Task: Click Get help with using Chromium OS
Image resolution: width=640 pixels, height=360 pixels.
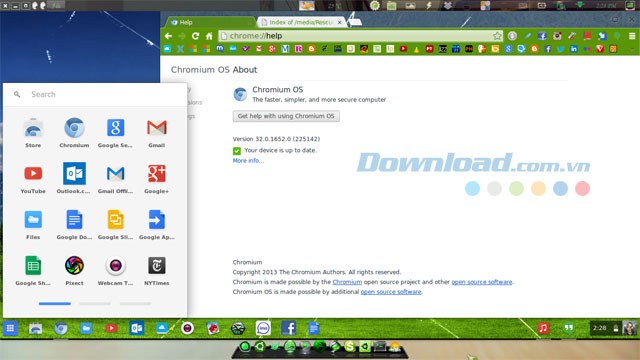Action: 286,116
